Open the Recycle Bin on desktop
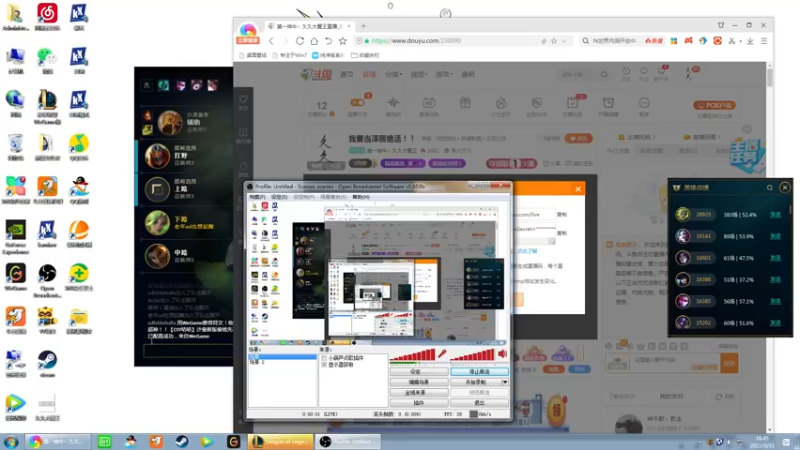The image size is (800, 450). 16,147
